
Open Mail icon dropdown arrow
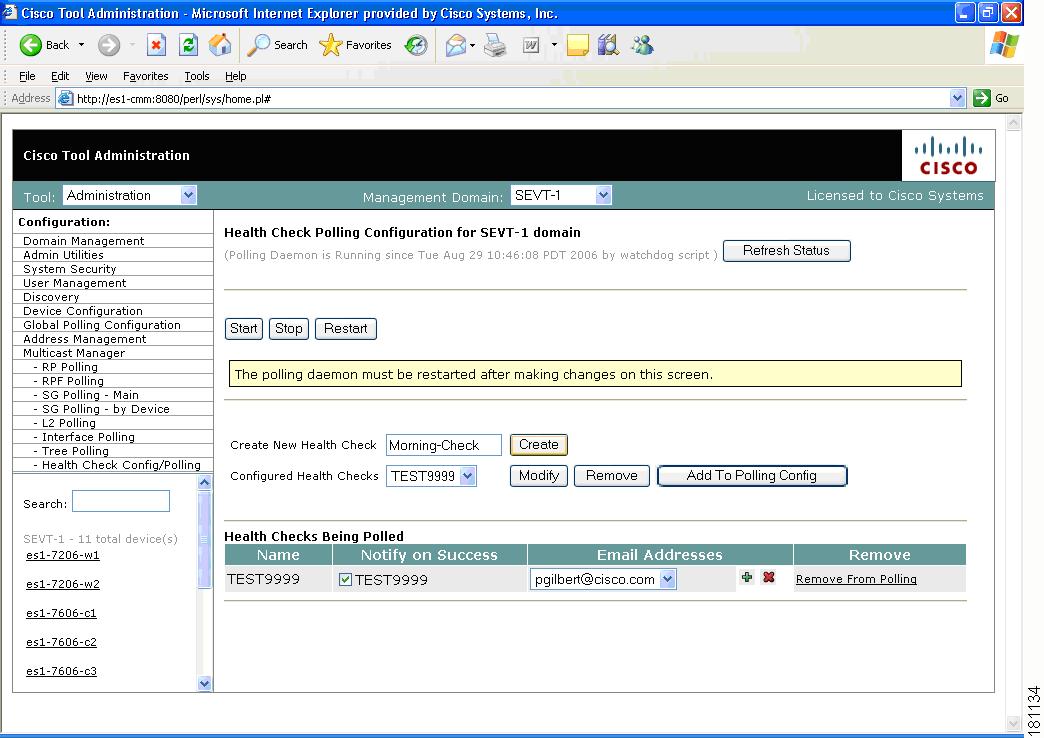point(472,45)
